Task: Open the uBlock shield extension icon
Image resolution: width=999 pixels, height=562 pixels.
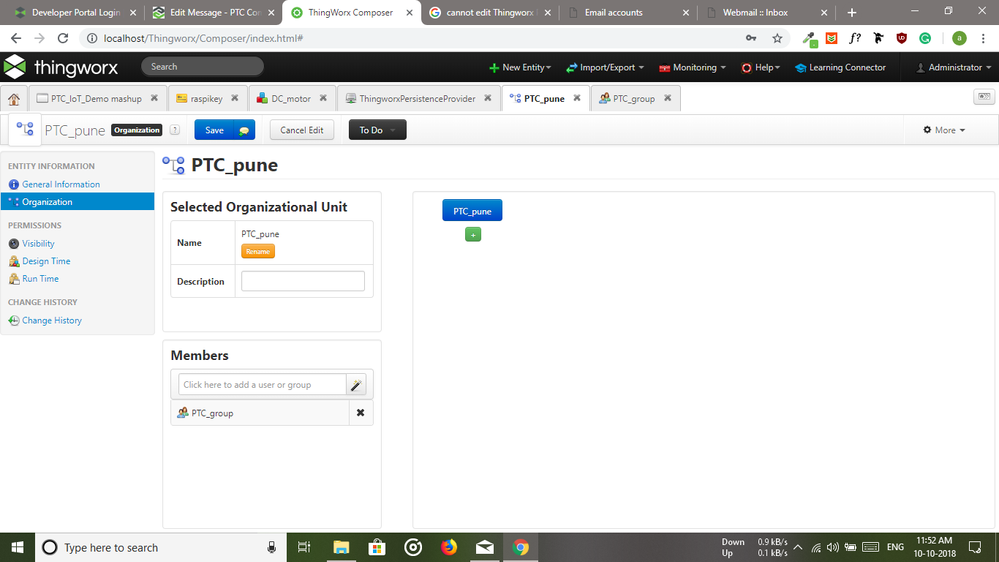Action: pos(902,38)
